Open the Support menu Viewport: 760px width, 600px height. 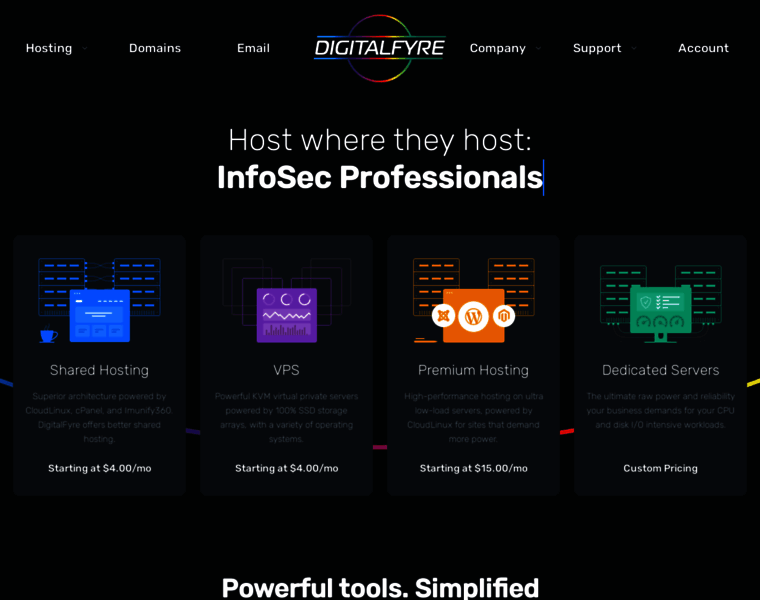coord(597,48)
